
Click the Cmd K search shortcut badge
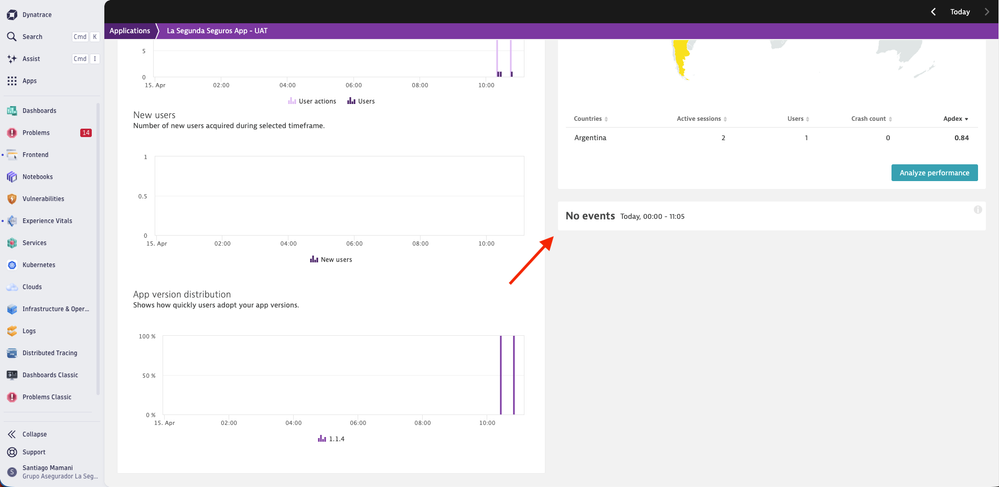tap(86, 36)
